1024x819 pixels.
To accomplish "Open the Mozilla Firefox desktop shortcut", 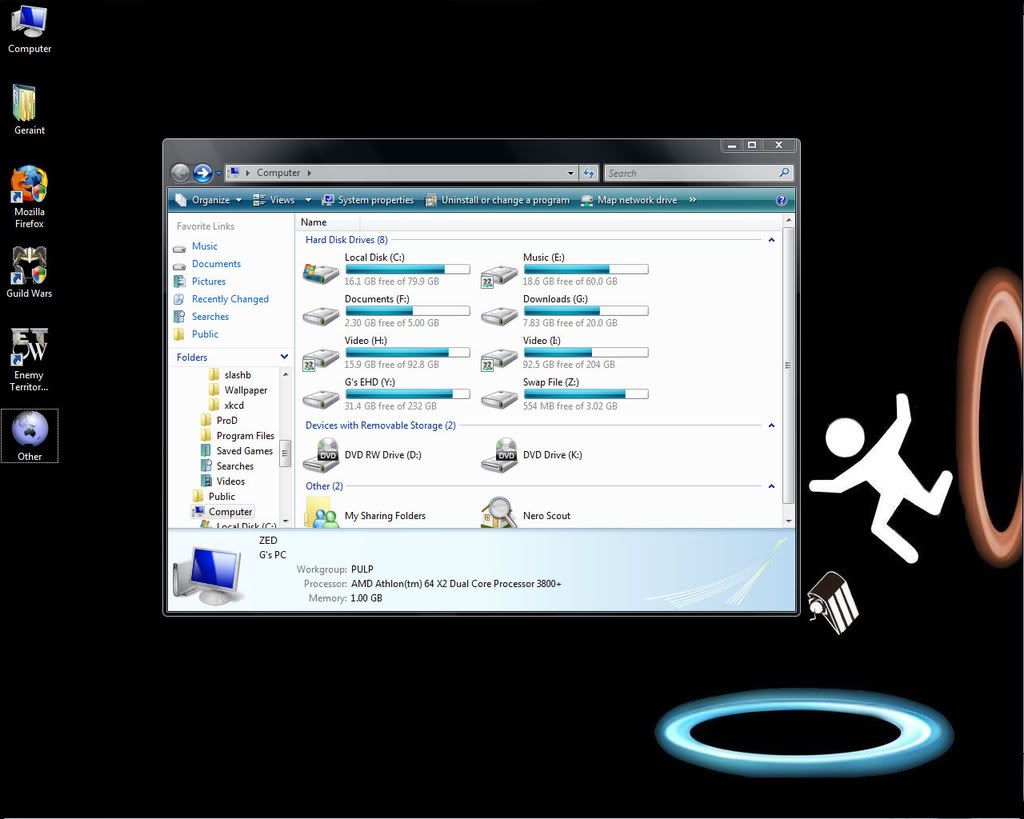I will point(29,186).
